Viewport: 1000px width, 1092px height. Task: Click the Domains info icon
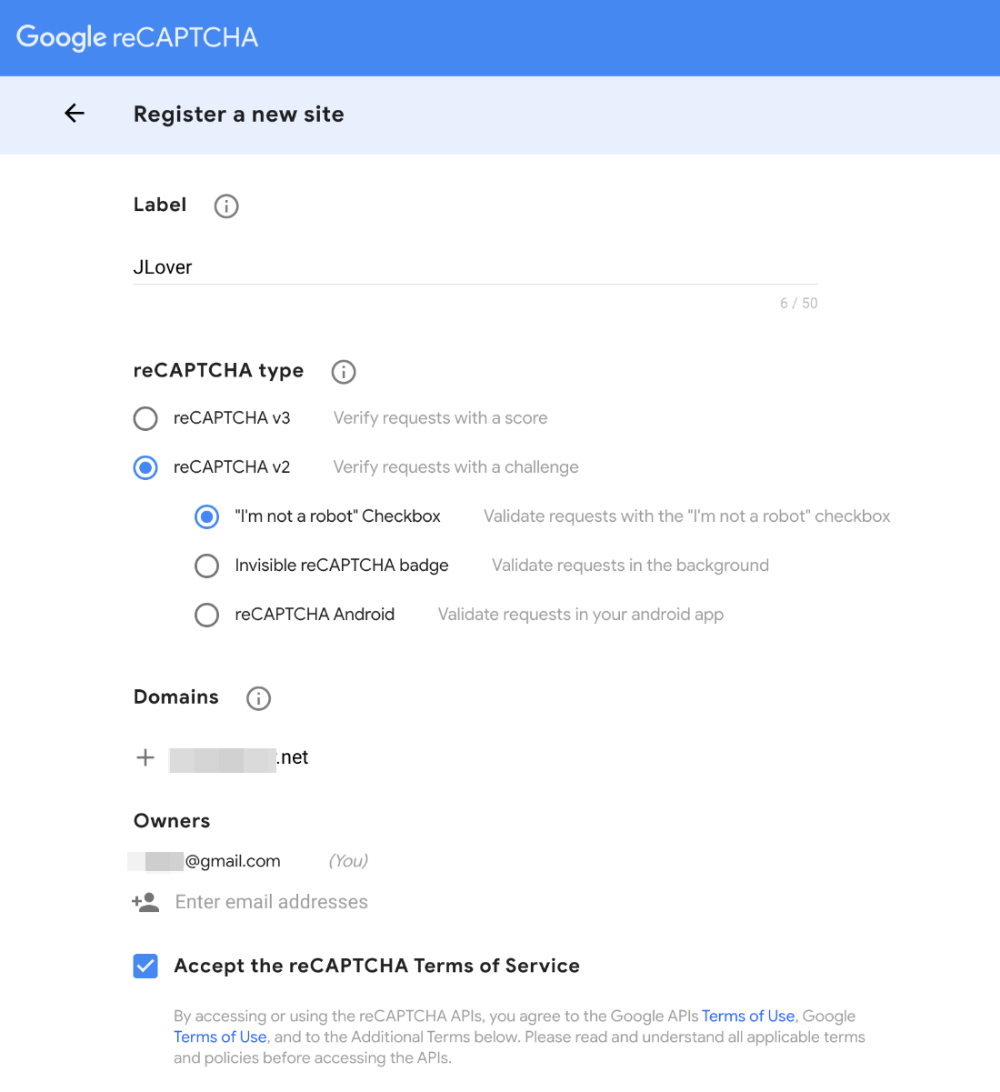[258, 698]
